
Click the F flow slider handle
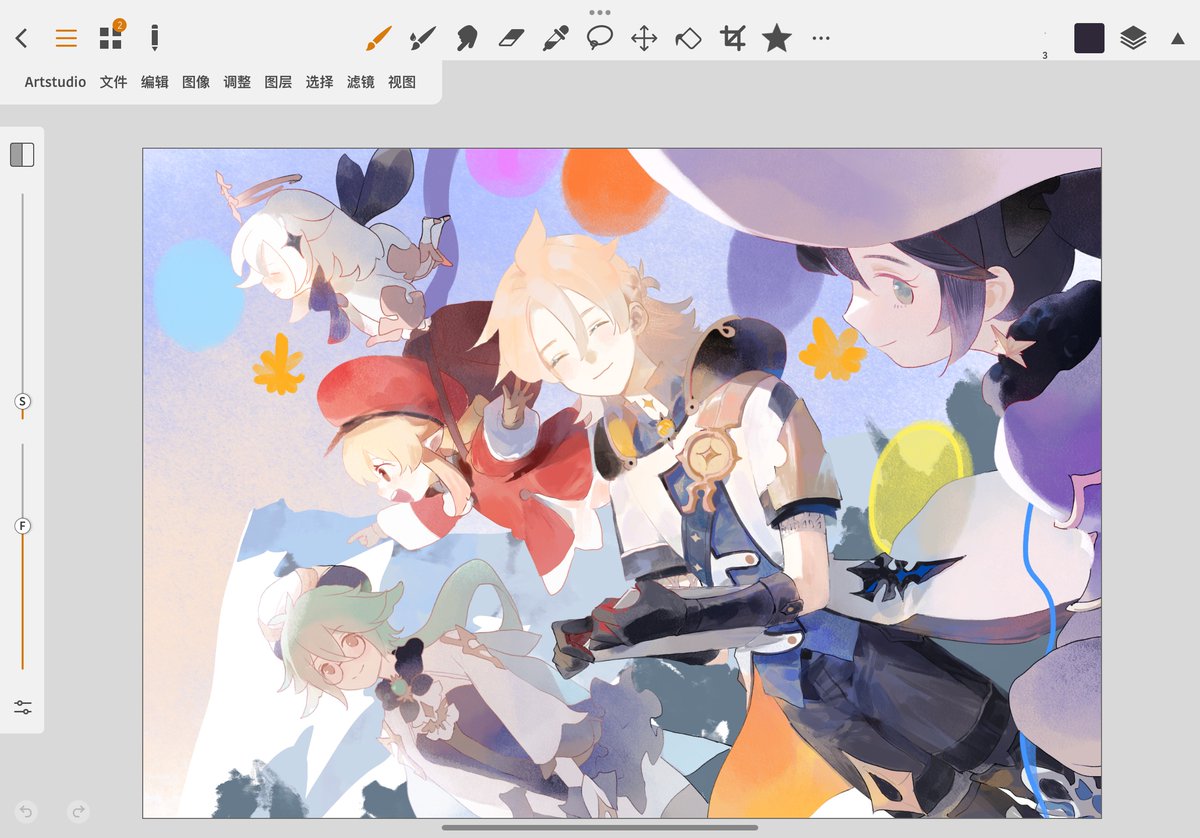[22, 525]
